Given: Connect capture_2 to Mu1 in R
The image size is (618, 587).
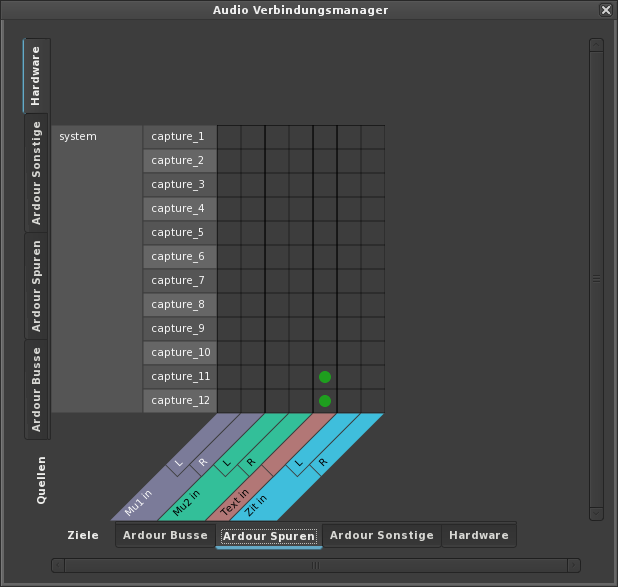Looking at the screenshot, I should 253,161.
